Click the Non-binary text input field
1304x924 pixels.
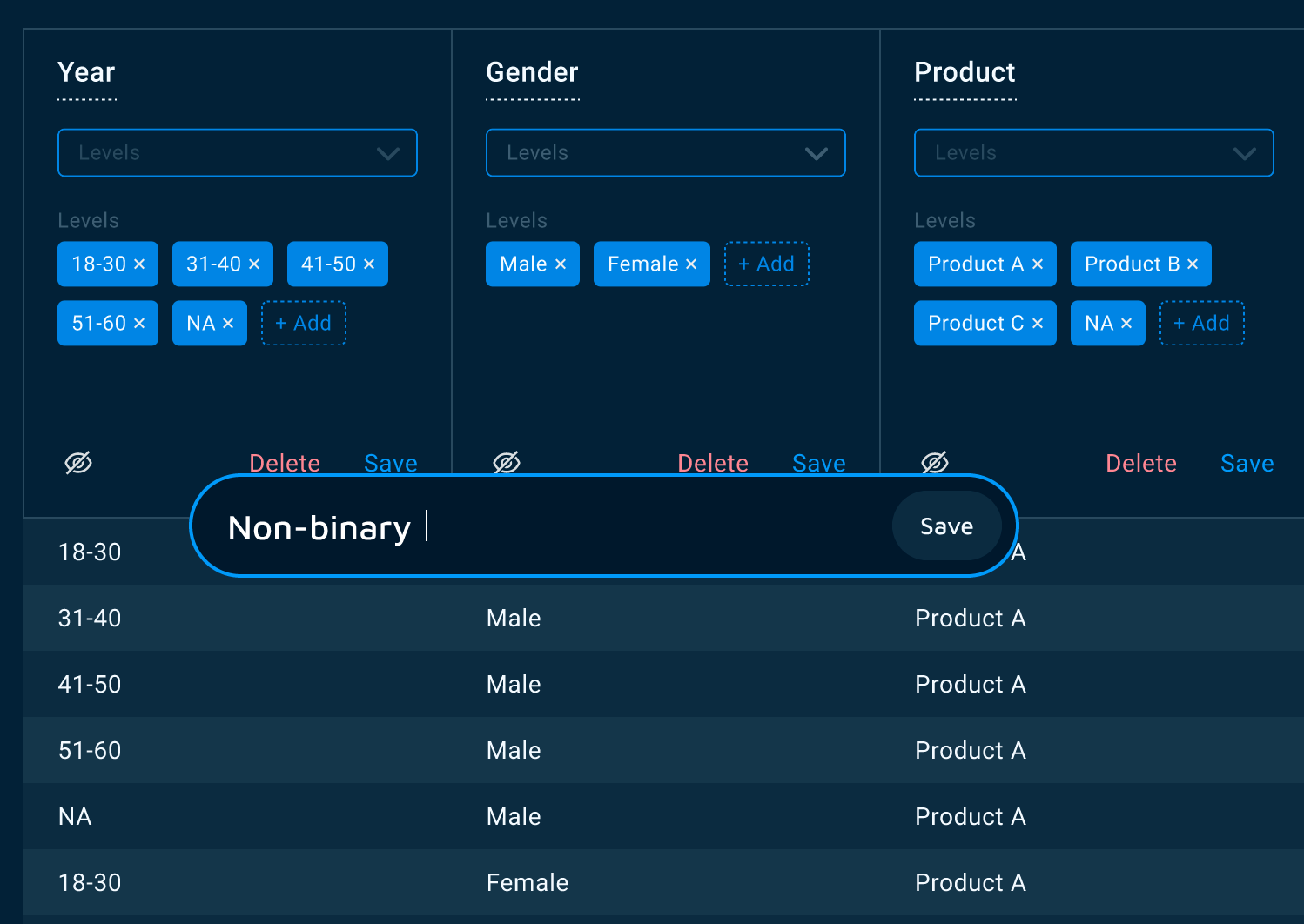coord(557,527)
